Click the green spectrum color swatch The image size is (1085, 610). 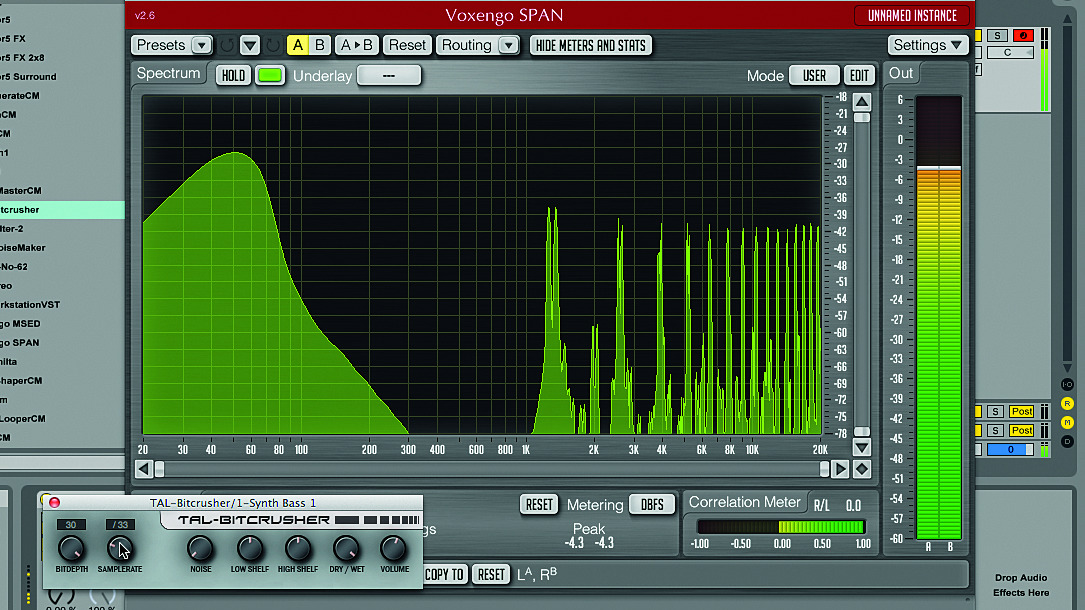pyautogui.click(x=270, y=75)
